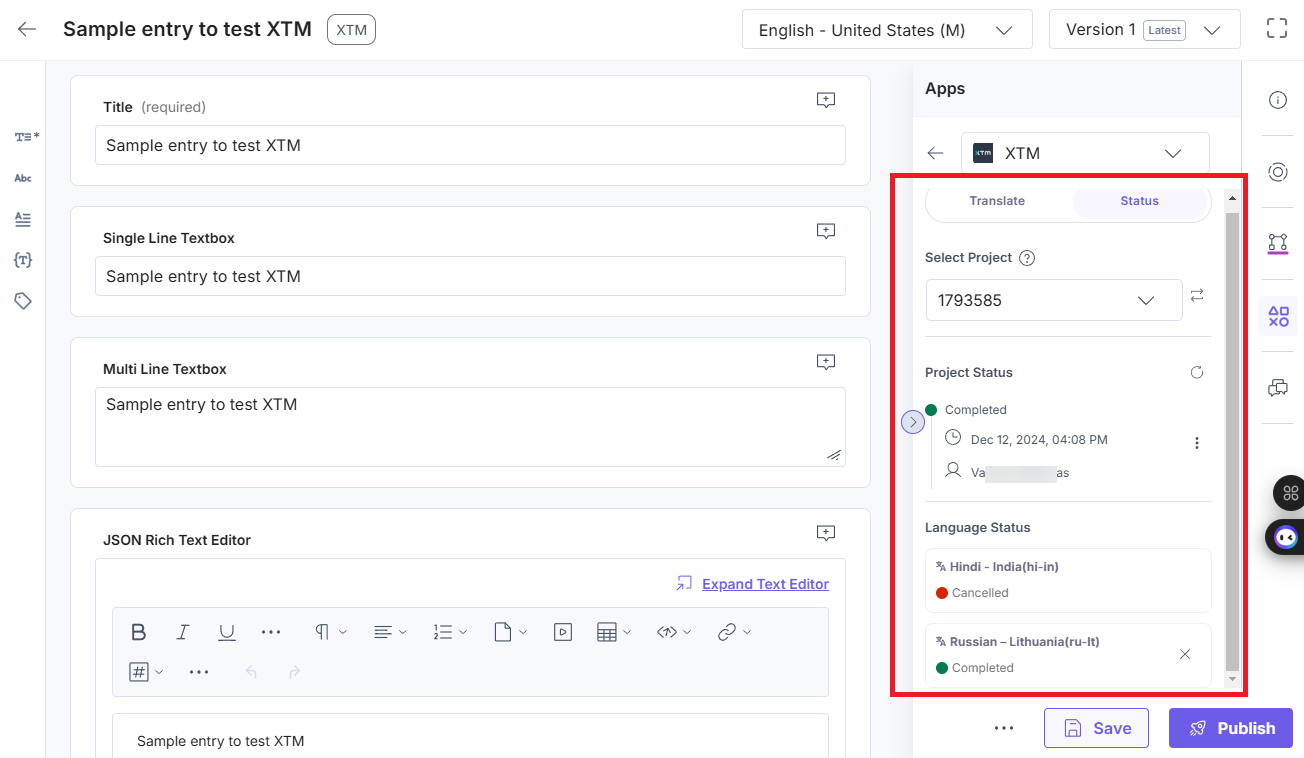This screenshot has height=758, width=1304.
Task: Add comment on Multi Line Textbox field
Action: 826,362
